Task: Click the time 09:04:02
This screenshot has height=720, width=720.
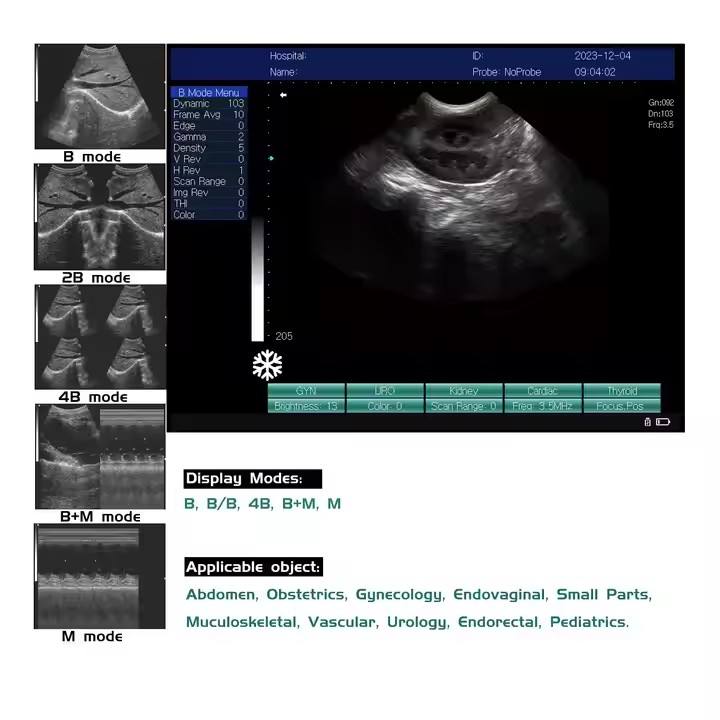Action: click(x=595, y=72)
